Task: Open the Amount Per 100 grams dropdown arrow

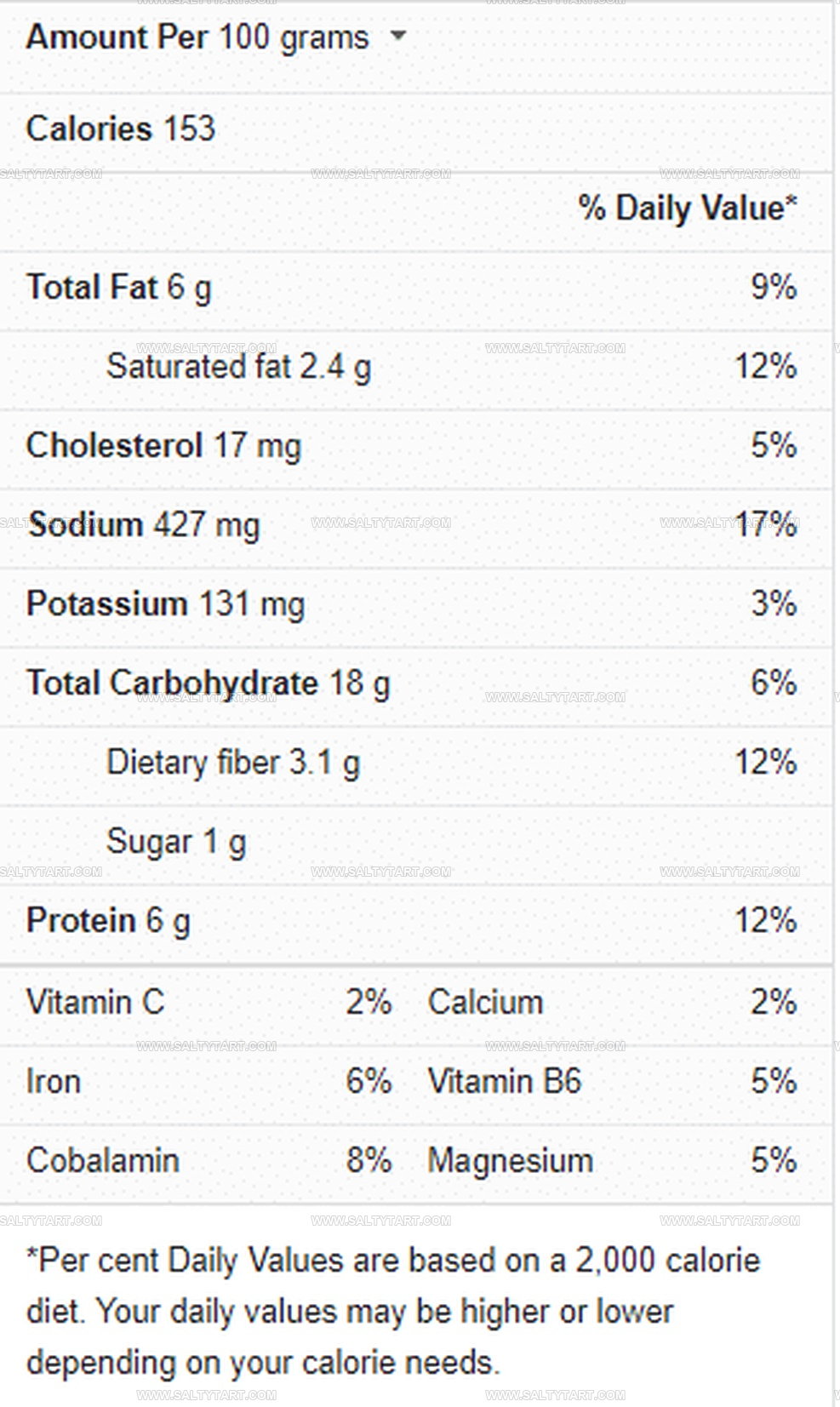Action: coord(397,37)
